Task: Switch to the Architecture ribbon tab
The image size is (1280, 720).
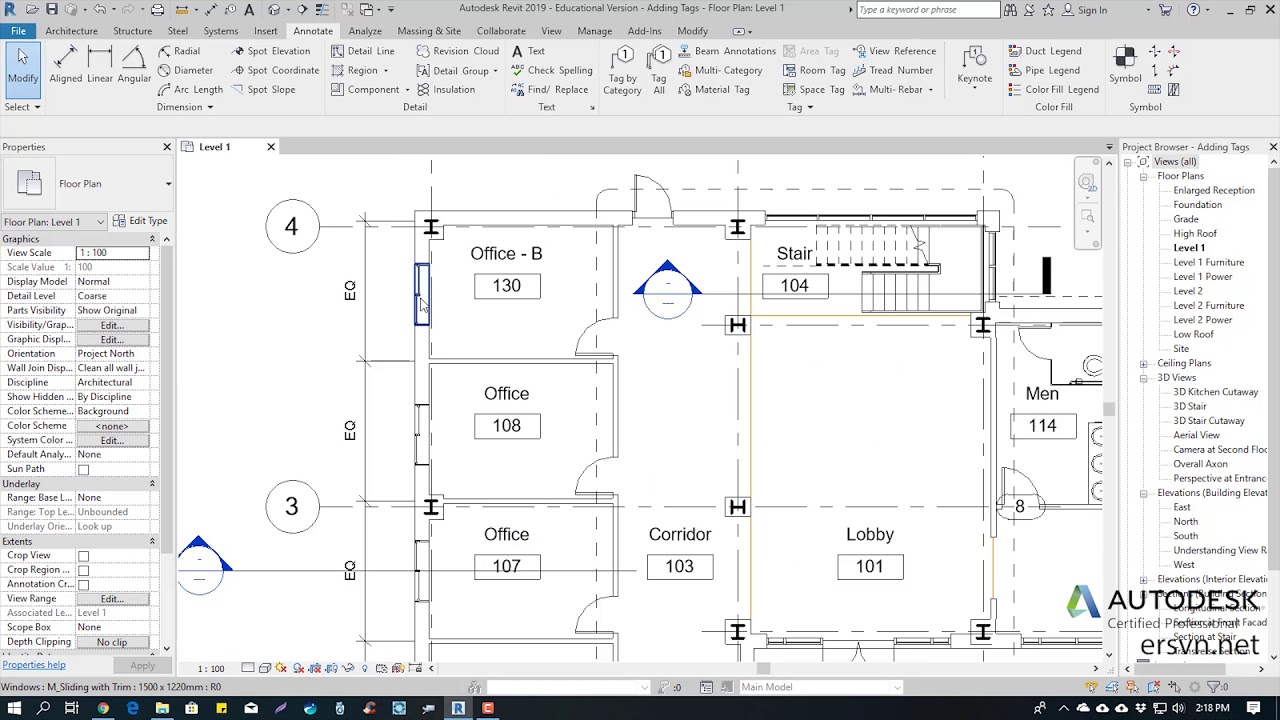Action: pos(71,31)
